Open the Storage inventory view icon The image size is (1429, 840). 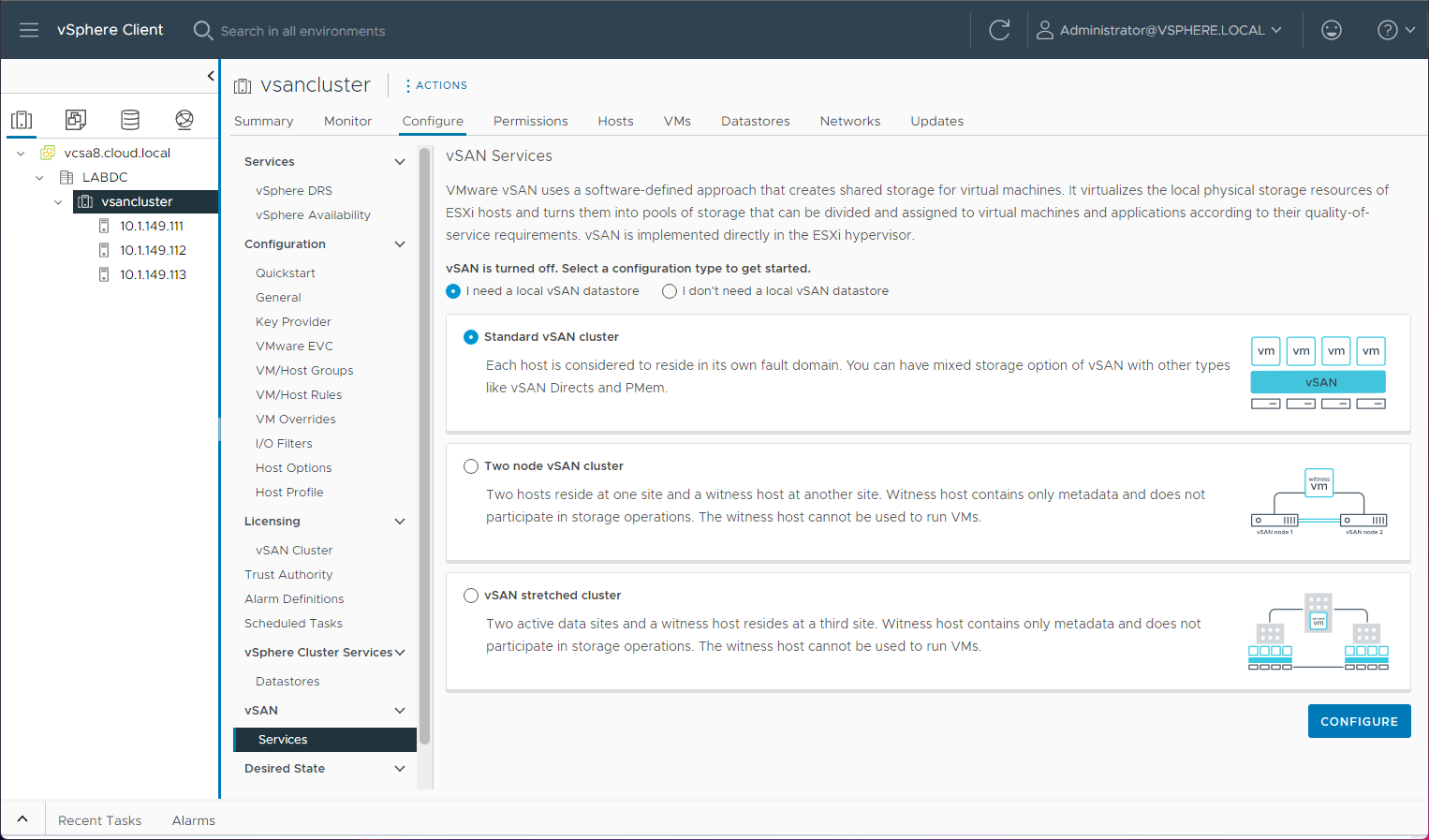[129, 119]
